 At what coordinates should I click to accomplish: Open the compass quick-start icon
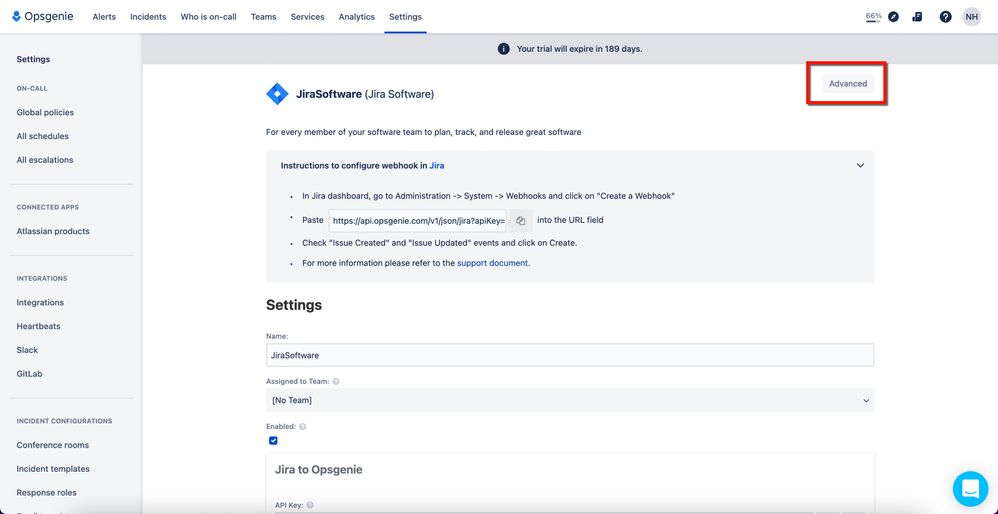(894, 17)
